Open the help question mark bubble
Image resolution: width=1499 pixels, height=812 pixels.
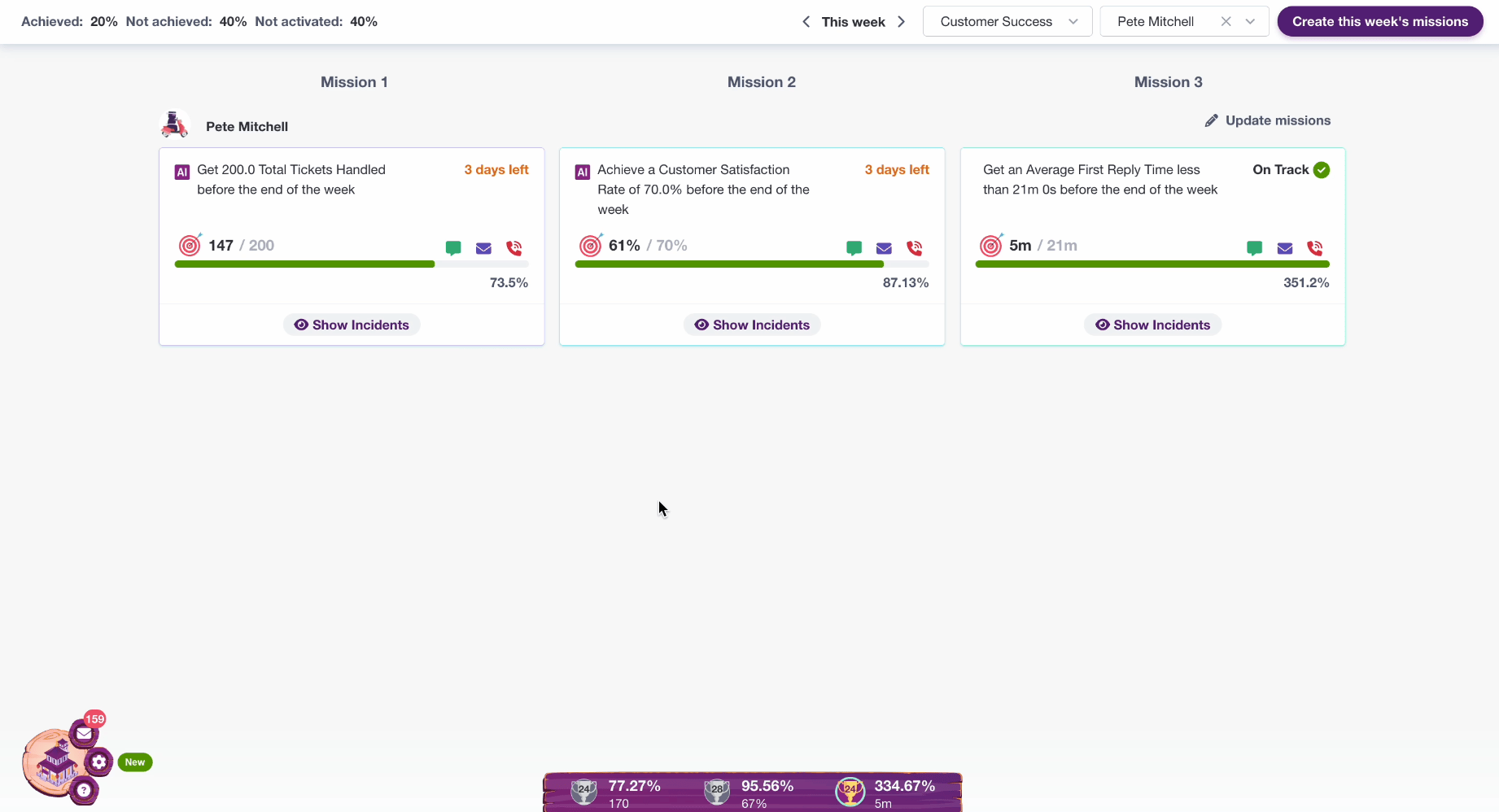tap(84, 790)
